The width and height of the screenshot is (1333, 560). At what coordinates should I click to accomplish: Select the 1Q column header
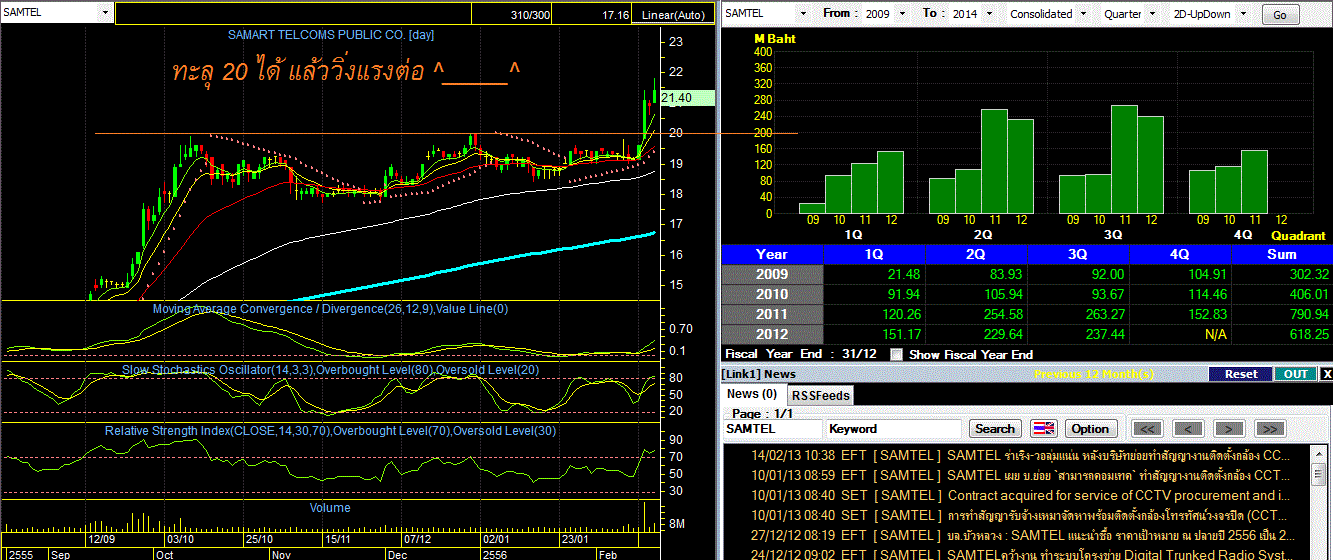point(873,254)
